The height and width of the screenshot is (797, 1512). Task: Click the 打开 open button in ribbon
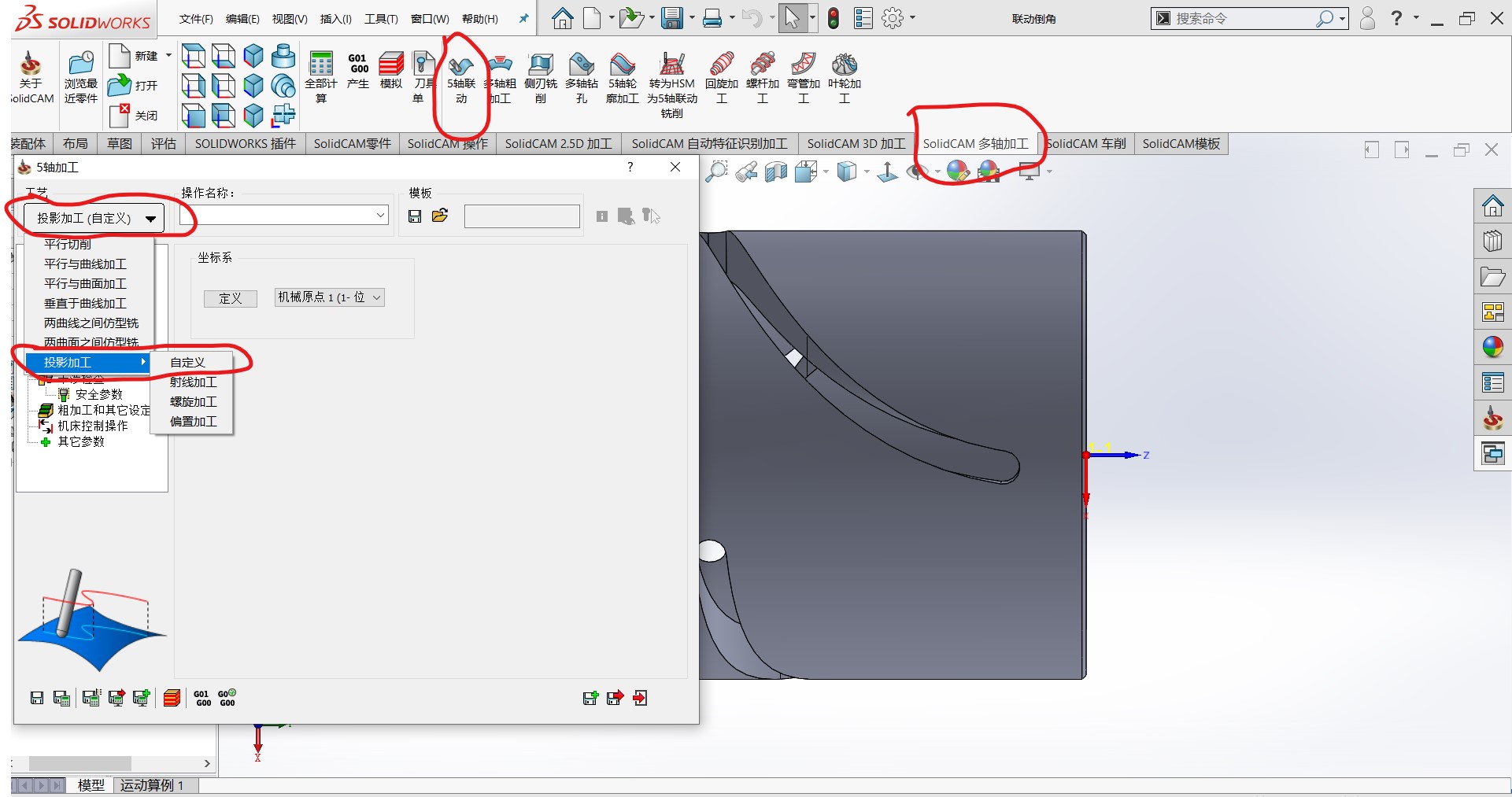coord(133,85)
